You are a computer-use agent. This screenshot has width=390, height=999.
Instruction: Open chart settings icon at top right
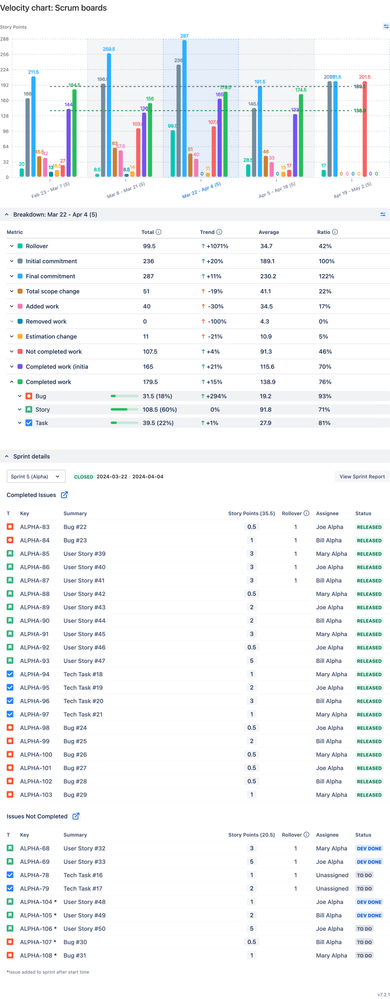[386, 27]
